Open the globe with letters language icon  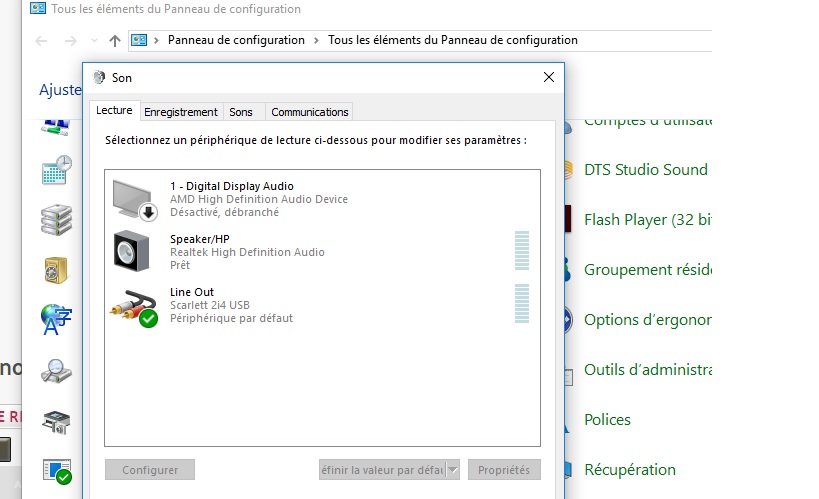(56, 319)
